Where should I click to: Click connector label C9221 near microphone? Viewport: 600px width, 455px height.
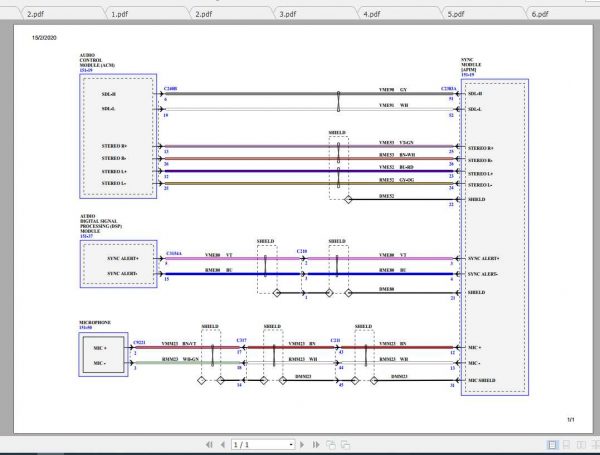(x=139, y=342)
